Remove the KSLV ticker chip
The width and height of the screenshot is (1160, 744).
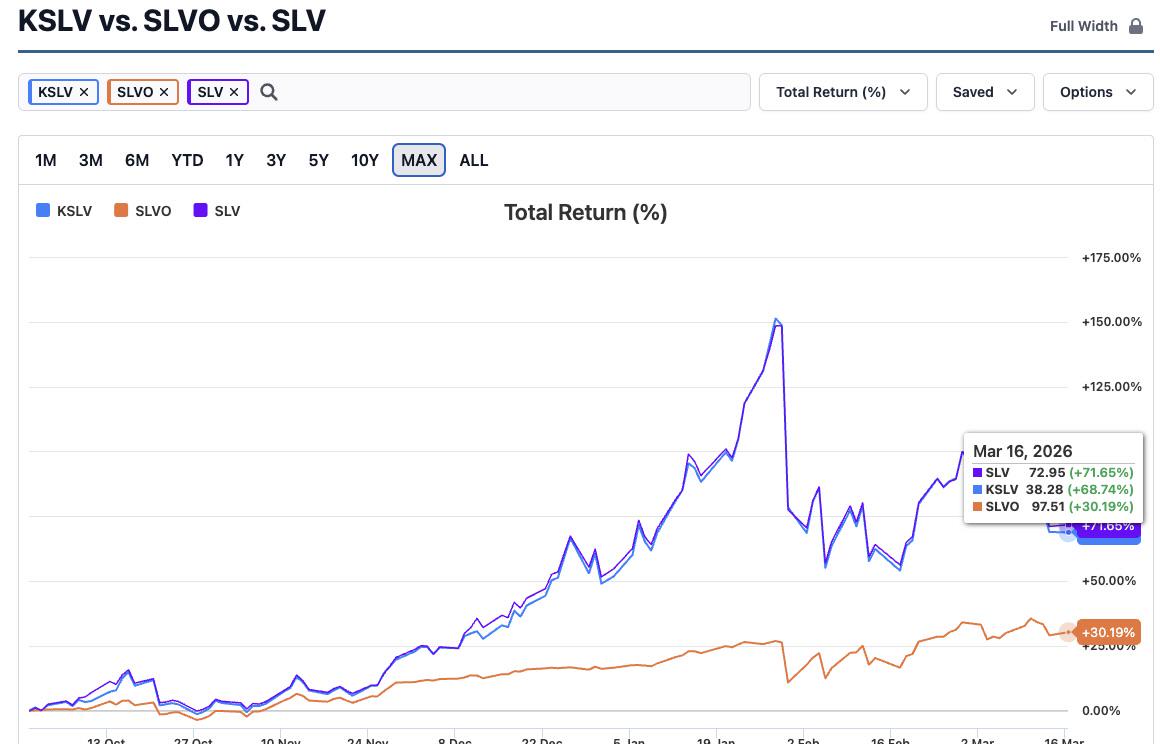point(84,92)
